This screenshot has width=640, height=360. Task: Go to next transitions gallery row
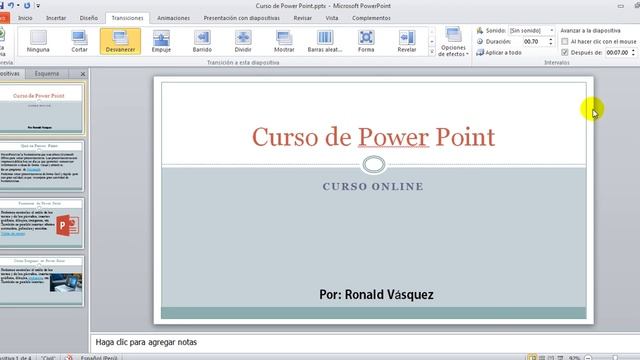pos(432,42)
